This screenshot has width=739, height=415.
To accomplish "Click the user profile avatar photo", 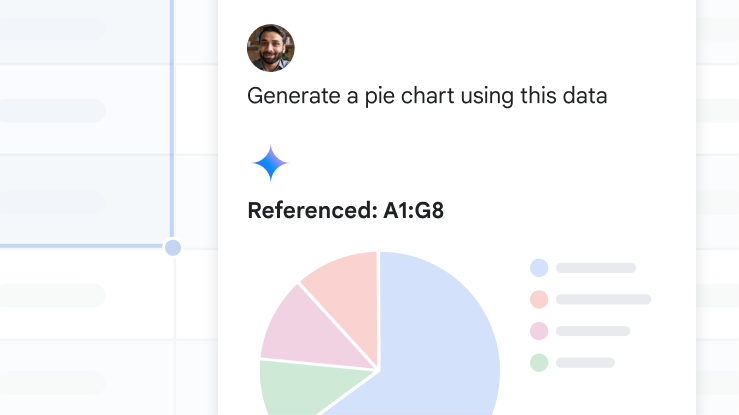I will coord(271,48).
